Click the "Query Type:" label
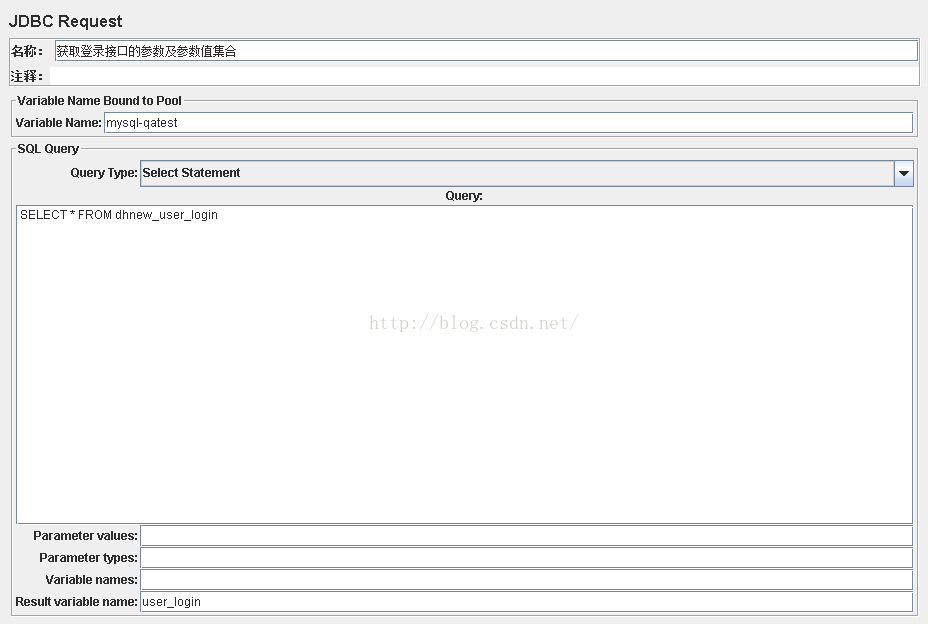The height and width of the screenshot is (624, 928). (104, 173)
